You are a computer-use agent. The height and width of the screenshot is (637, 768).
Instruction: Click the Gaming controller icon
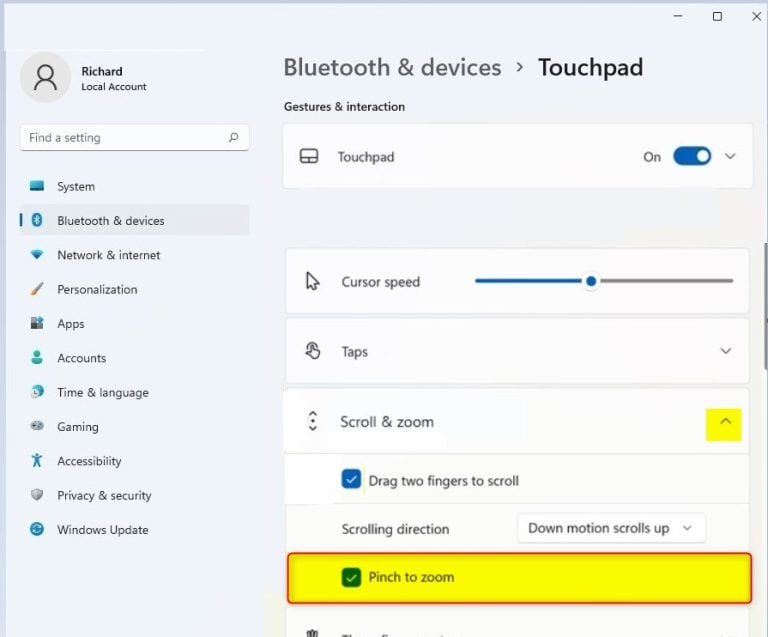37,426
